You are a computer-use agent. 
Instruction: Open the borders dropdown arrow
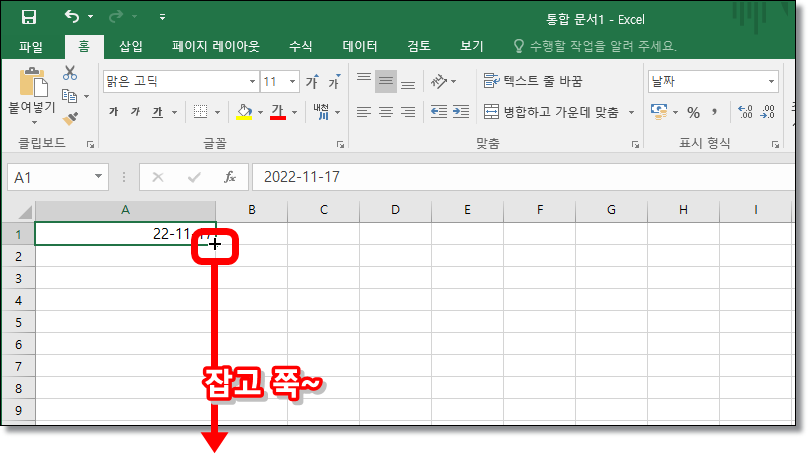click(218, 112)
